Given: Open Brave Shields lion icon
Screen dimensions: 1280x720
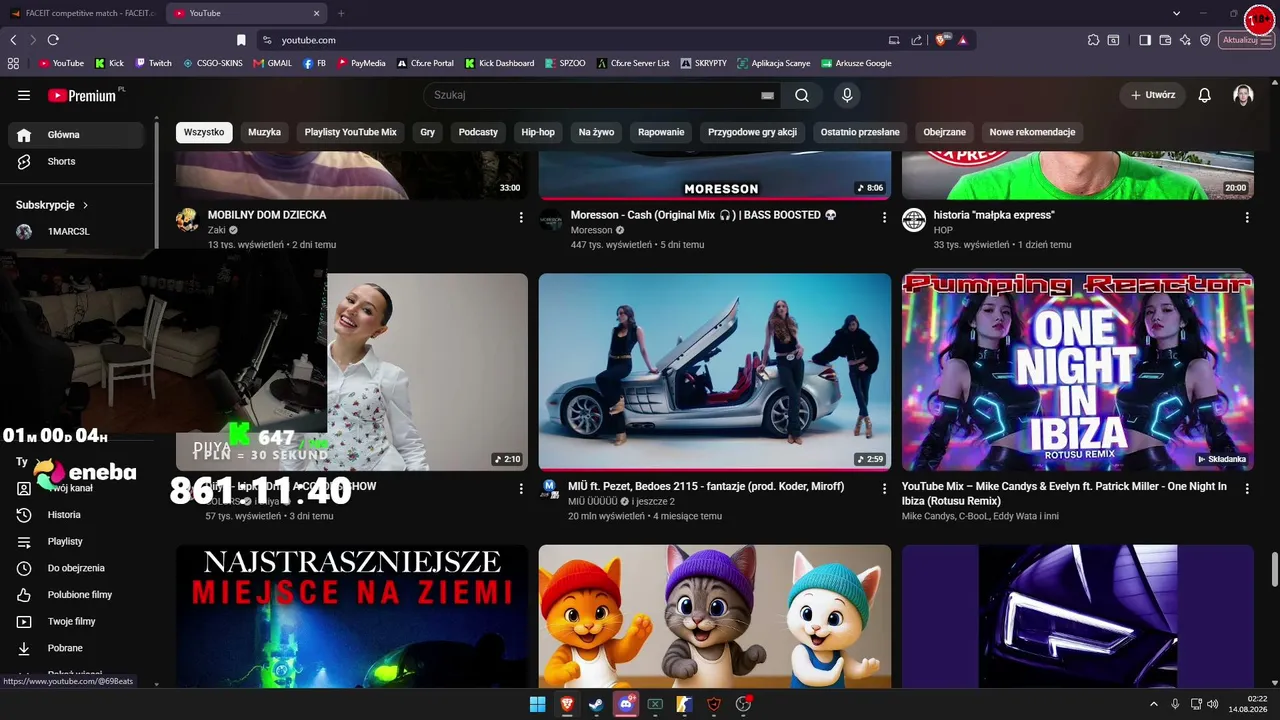Looking at the screenshot, I should click(x=942, y=40).
